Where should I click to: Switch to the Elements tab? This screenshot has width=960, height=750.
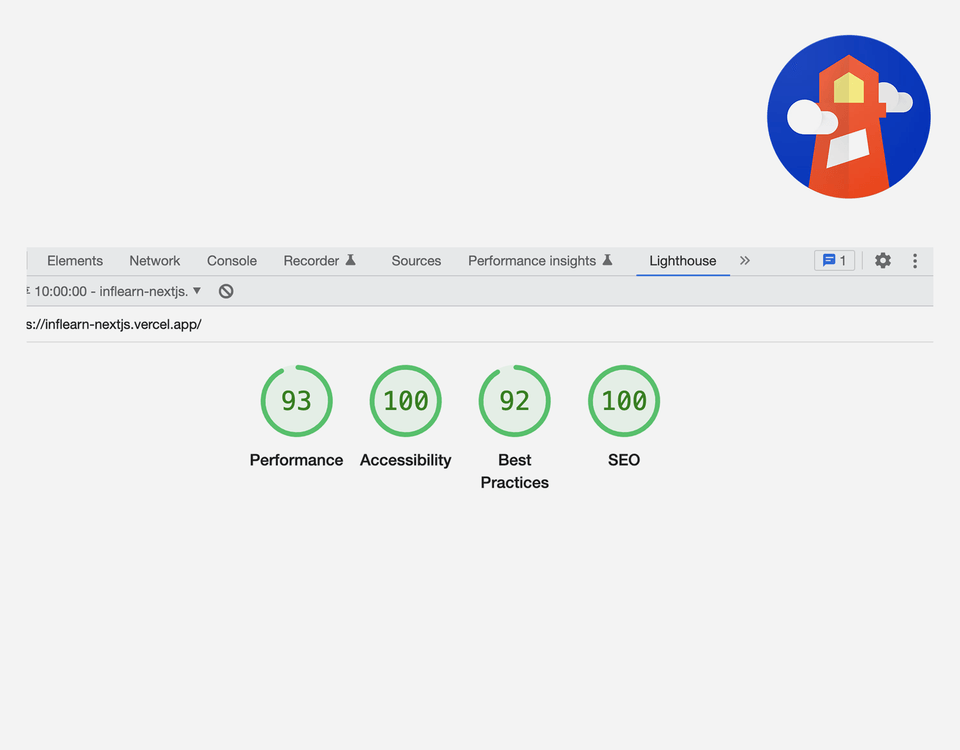coord(75,261)
